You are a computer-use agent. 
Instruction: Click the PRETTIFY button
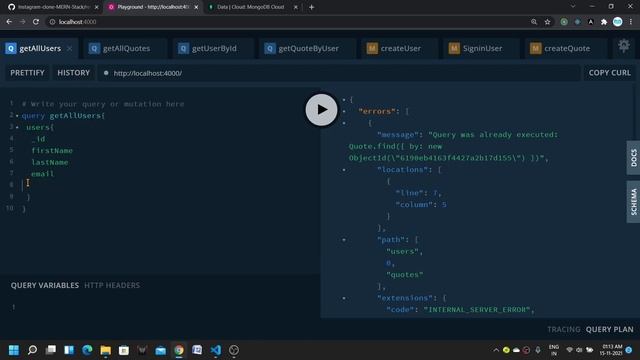click(x=27, y=73)
